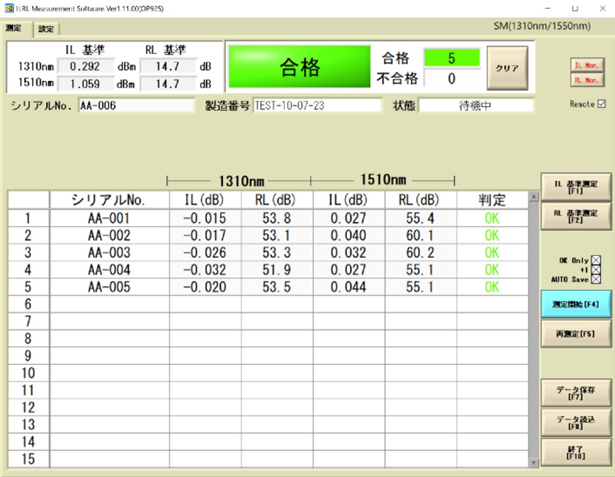615x477 pixels.
Task: Click 測定開始 [F4] button
Action: click(573, 304)
